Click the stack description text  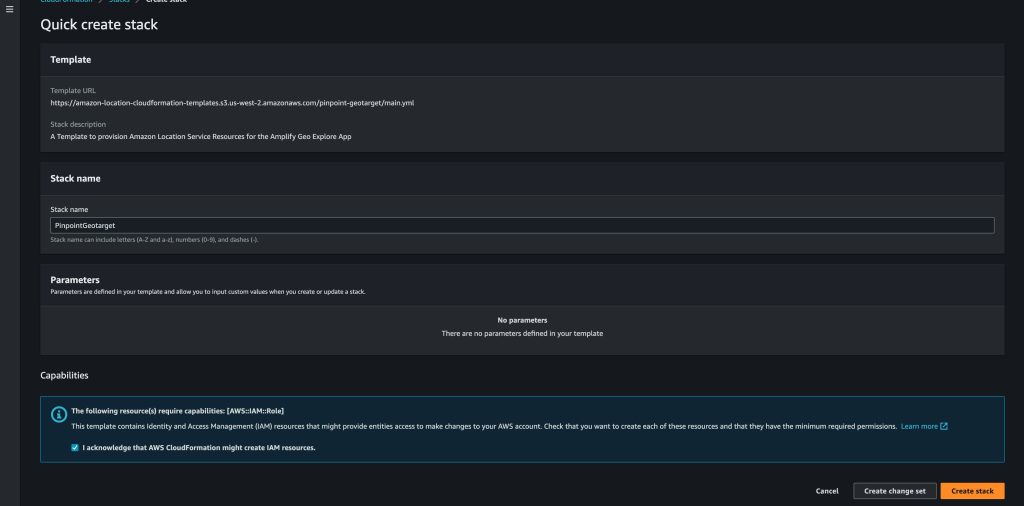pyautogui.click(x=200, y=137)
